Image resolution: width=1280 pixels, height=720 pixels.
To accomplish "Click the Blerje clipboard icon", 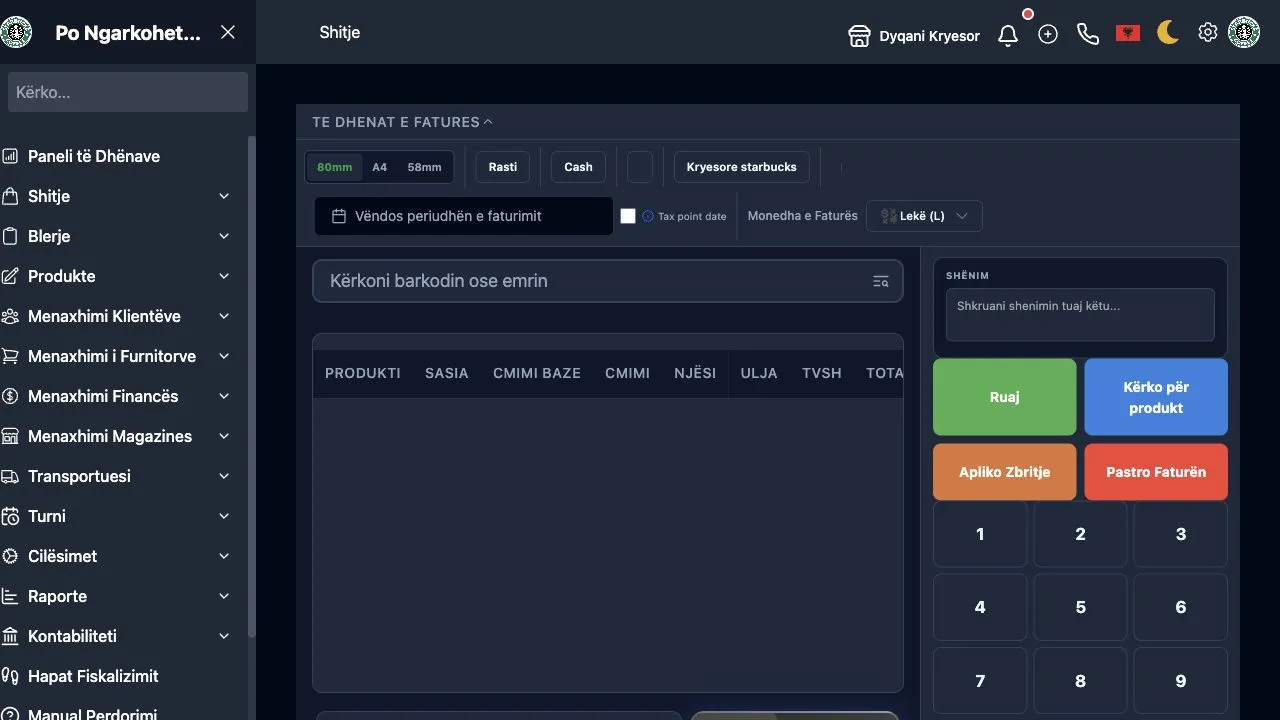I will pos(11,236).
